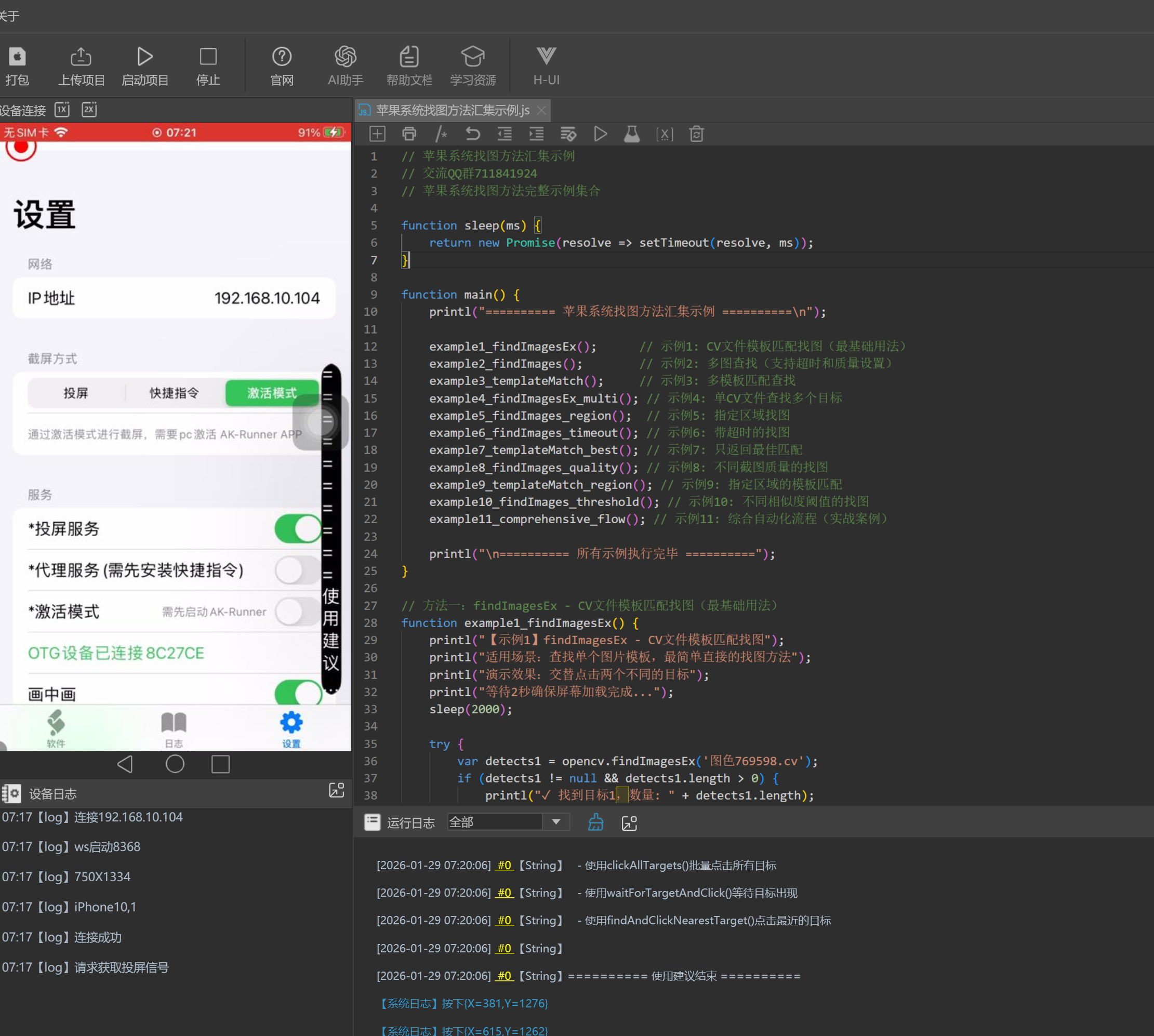1154x1036 pixels.
Task: Click the editor flask test icon
Action: 631,135
